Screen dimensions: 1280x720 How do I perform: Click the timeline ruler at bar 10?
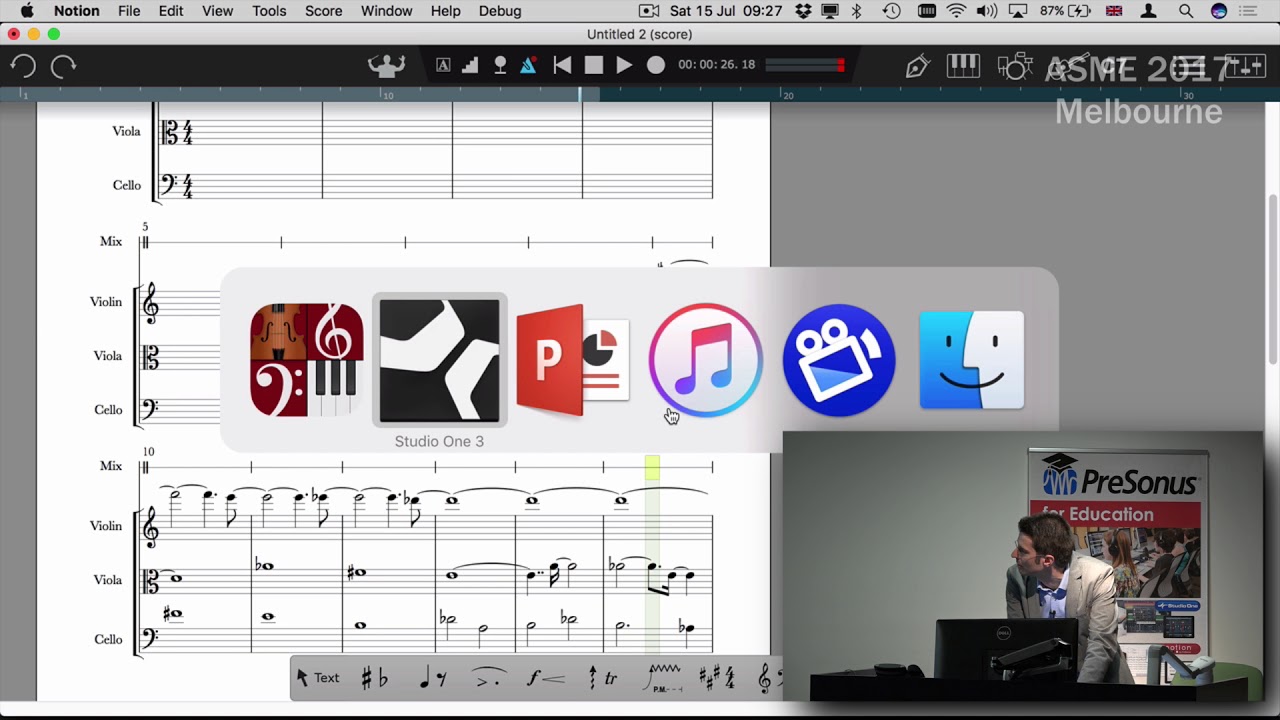(388, 95)
